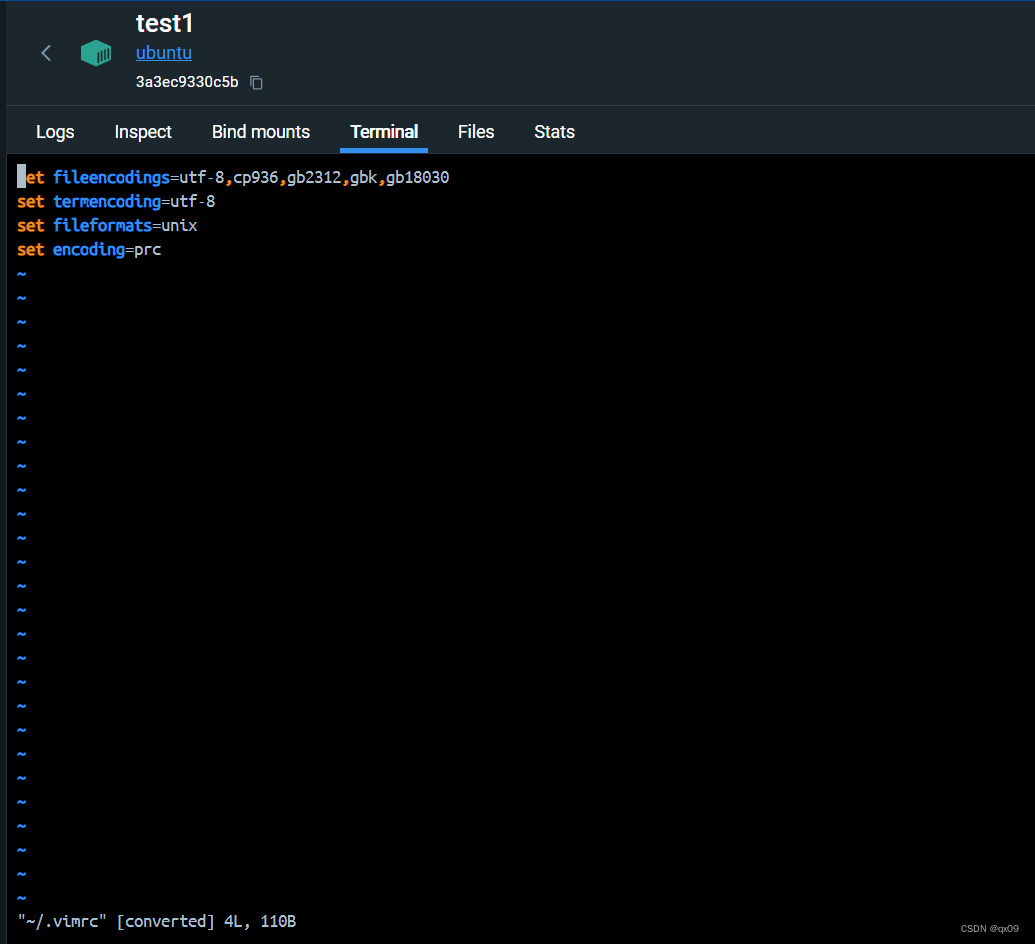The image size is (1035, 944).
Task: Click the active Terminal tab
Action: click(x=383, y=131)
